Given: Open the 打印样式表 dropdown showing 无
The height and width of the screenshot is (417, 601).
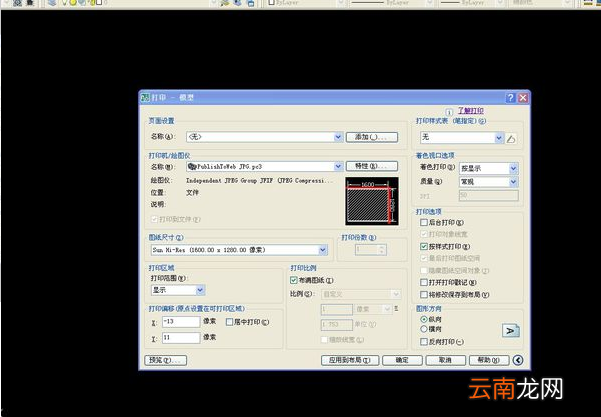Looking at the screenshot, I should (462, 138).
